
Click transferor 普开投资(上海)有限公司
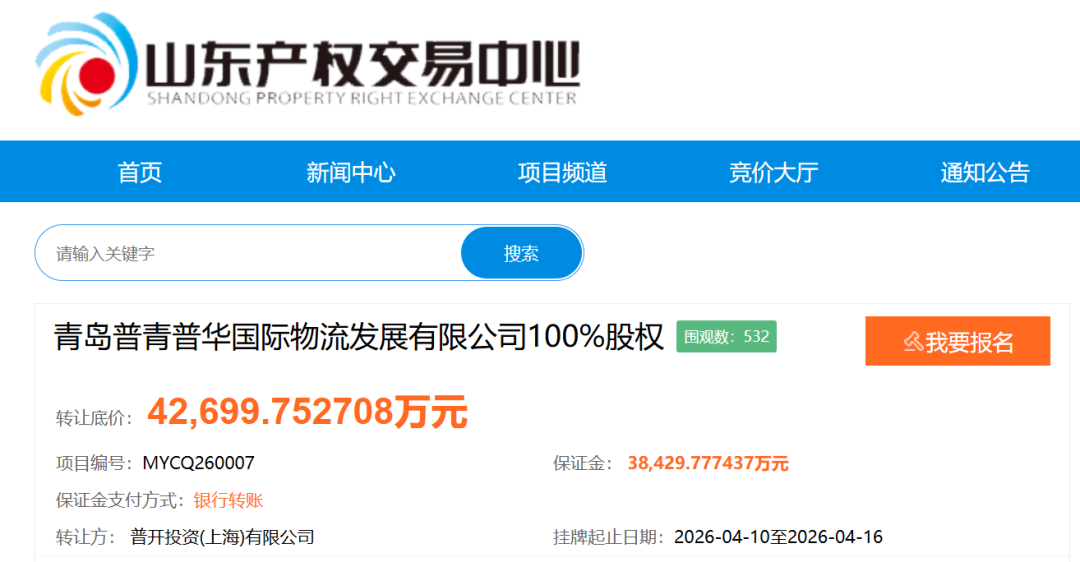[x=222, y=537]
